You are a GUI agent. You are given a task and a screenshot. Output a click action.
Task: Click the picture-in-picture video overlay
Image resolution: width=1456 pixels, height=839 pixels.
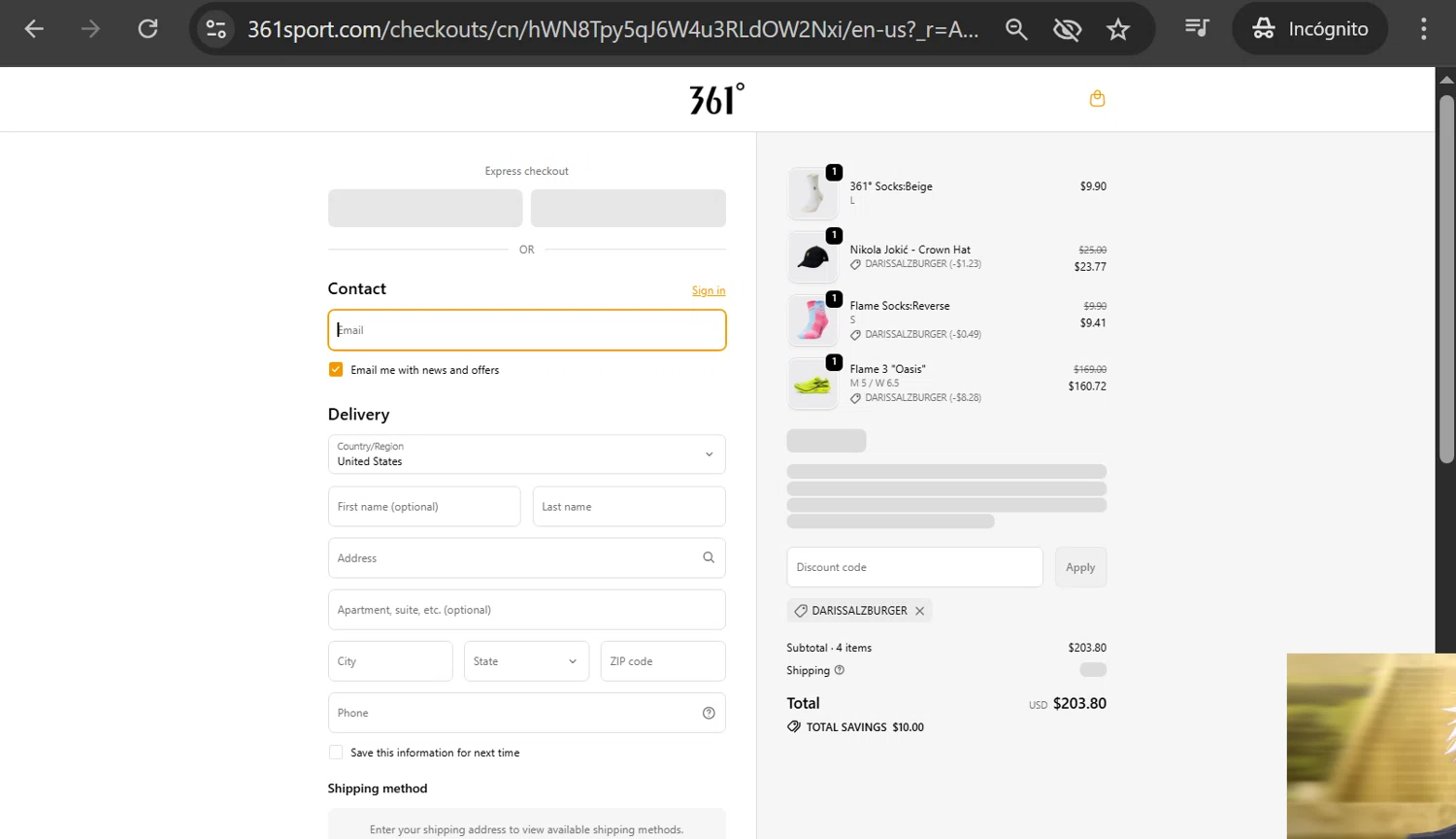[x=1372, y=746]
